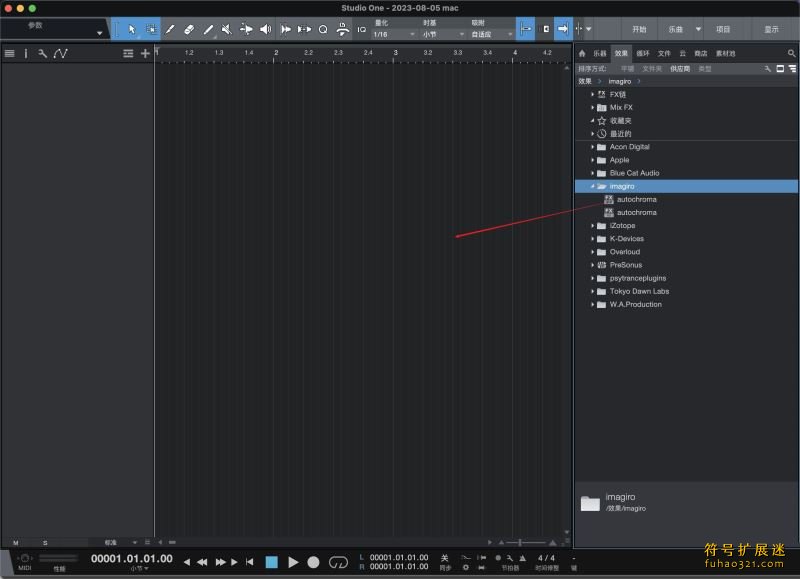Toggle the Snap to grid button
Screen dimensions: 800x579
526,29
